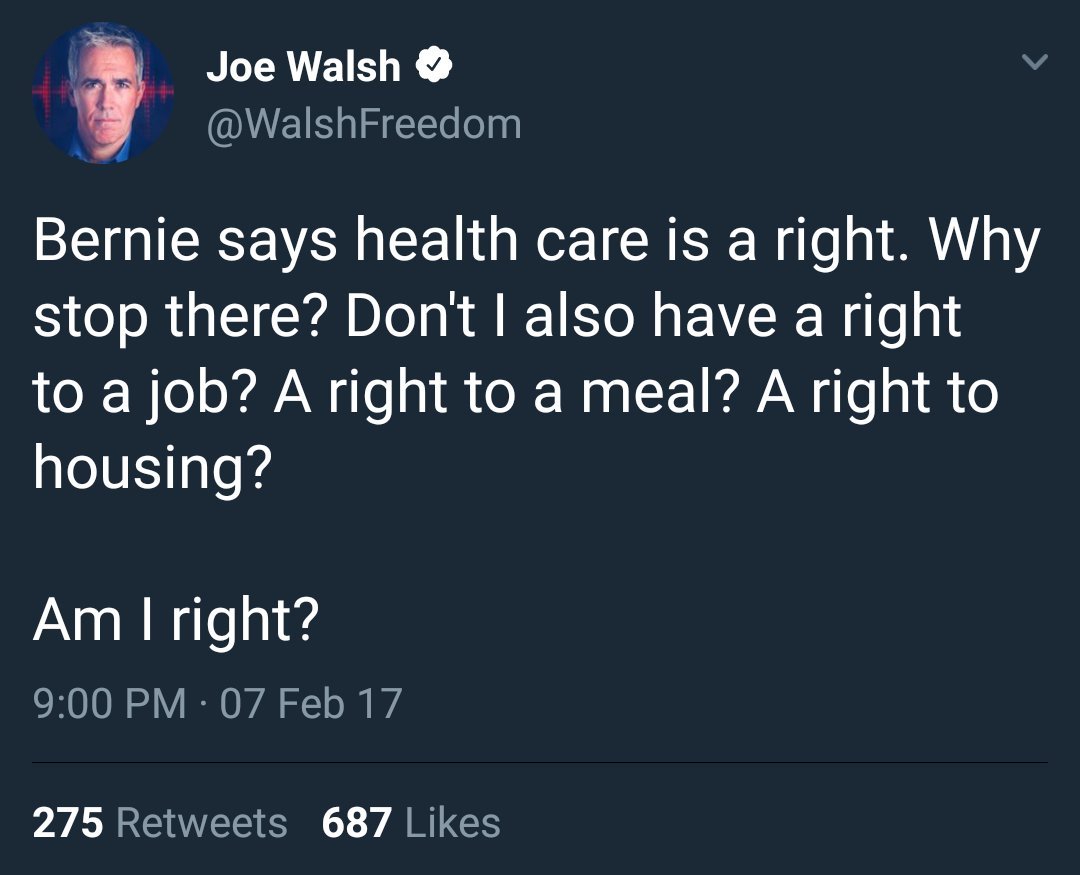This screenshot has height=875, width=1080.
Task: Click the 9:00 PM timestamp
Action: 110,703
